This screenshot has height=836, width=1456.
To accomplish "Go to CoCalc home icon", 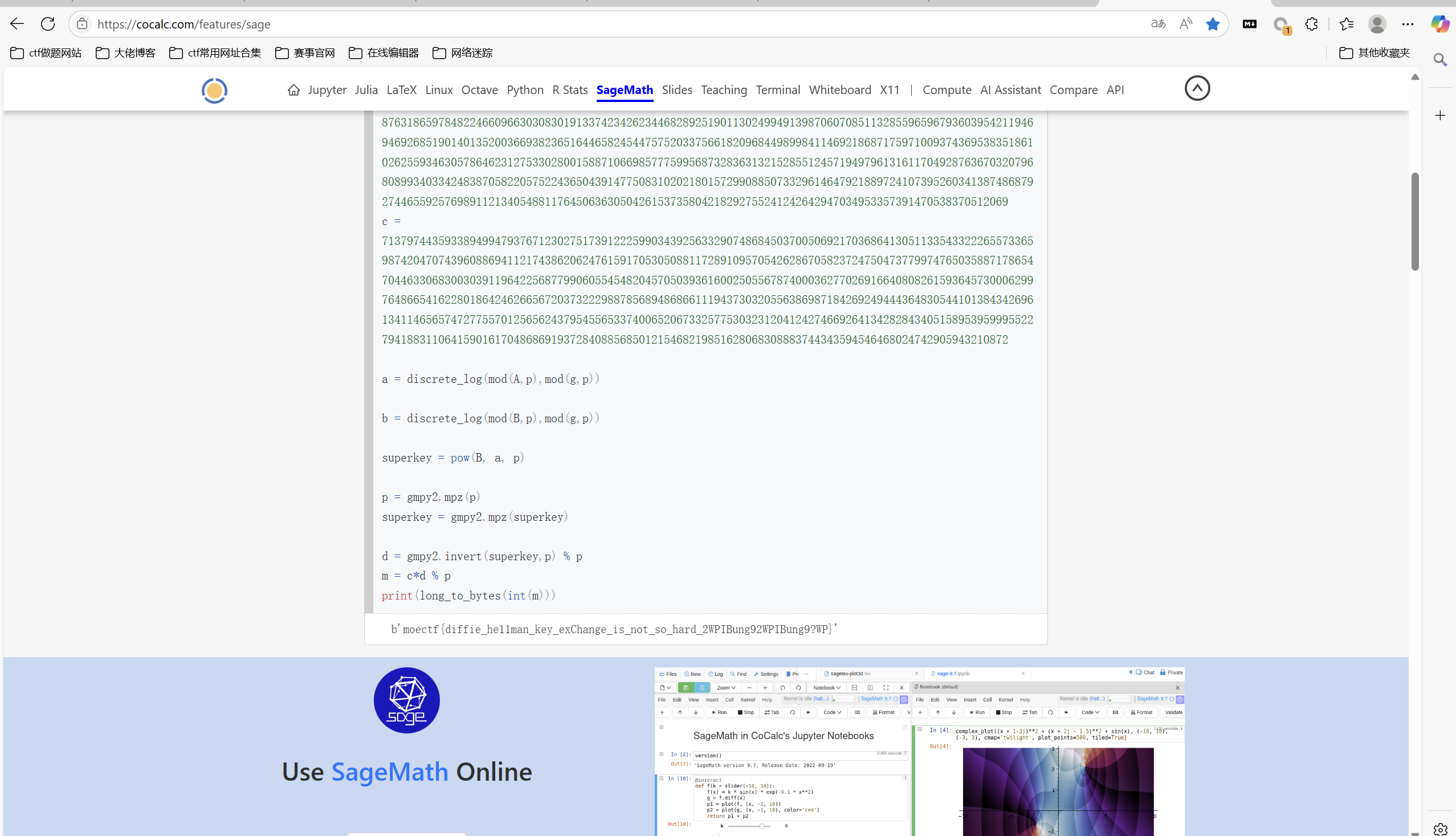I will pyautogui.click(x=293, y=90).
